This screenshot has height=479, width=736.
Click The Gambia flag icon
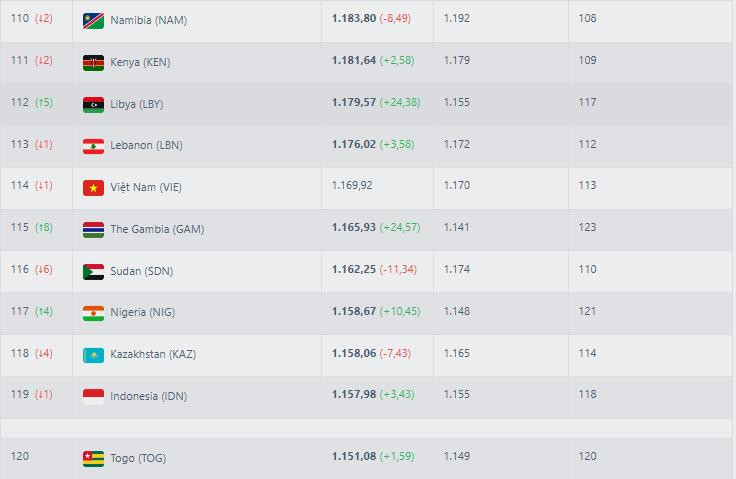pyautogui.click(x=93, y=229)
